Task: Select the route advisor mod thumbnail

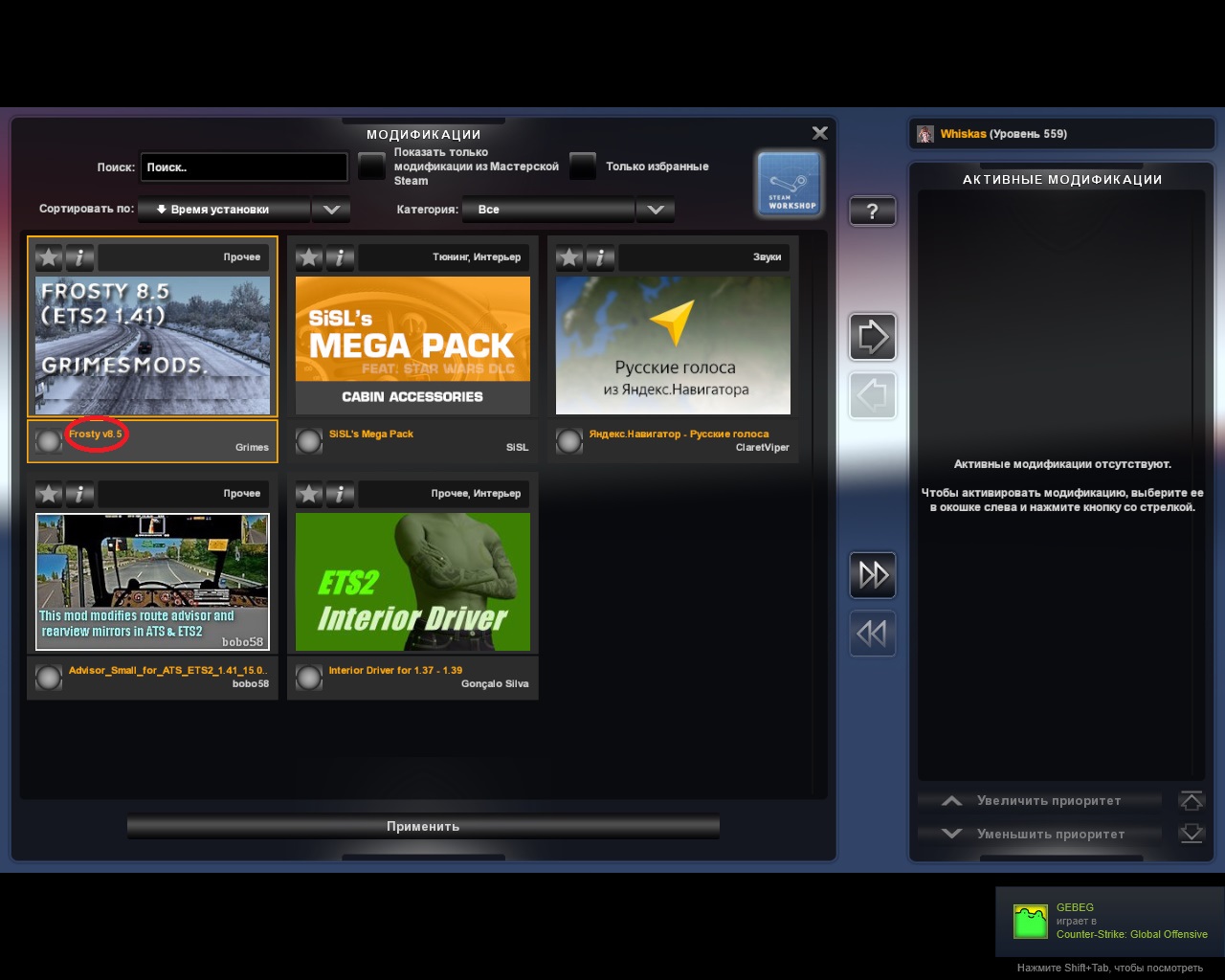Action: (x=153, y=582)
